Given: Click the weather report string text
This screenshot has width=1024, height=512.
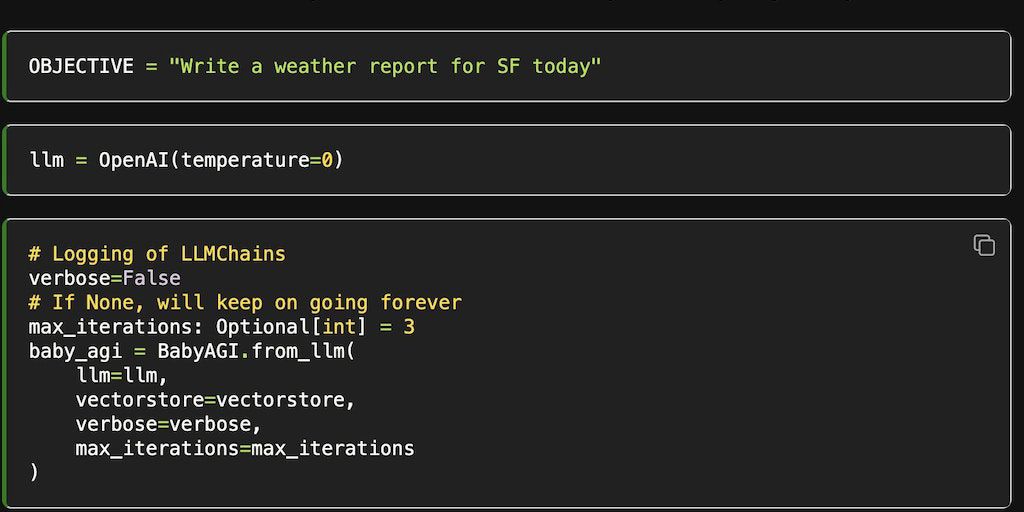Looking at the screenshot, I should pos(385,66).
